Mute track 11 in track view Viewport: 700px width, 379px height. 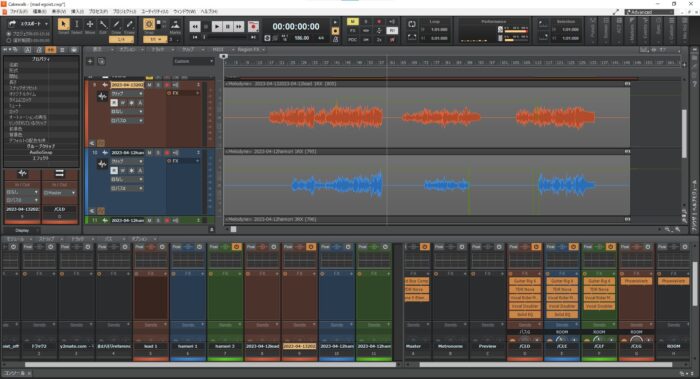(x=150, y=220)
